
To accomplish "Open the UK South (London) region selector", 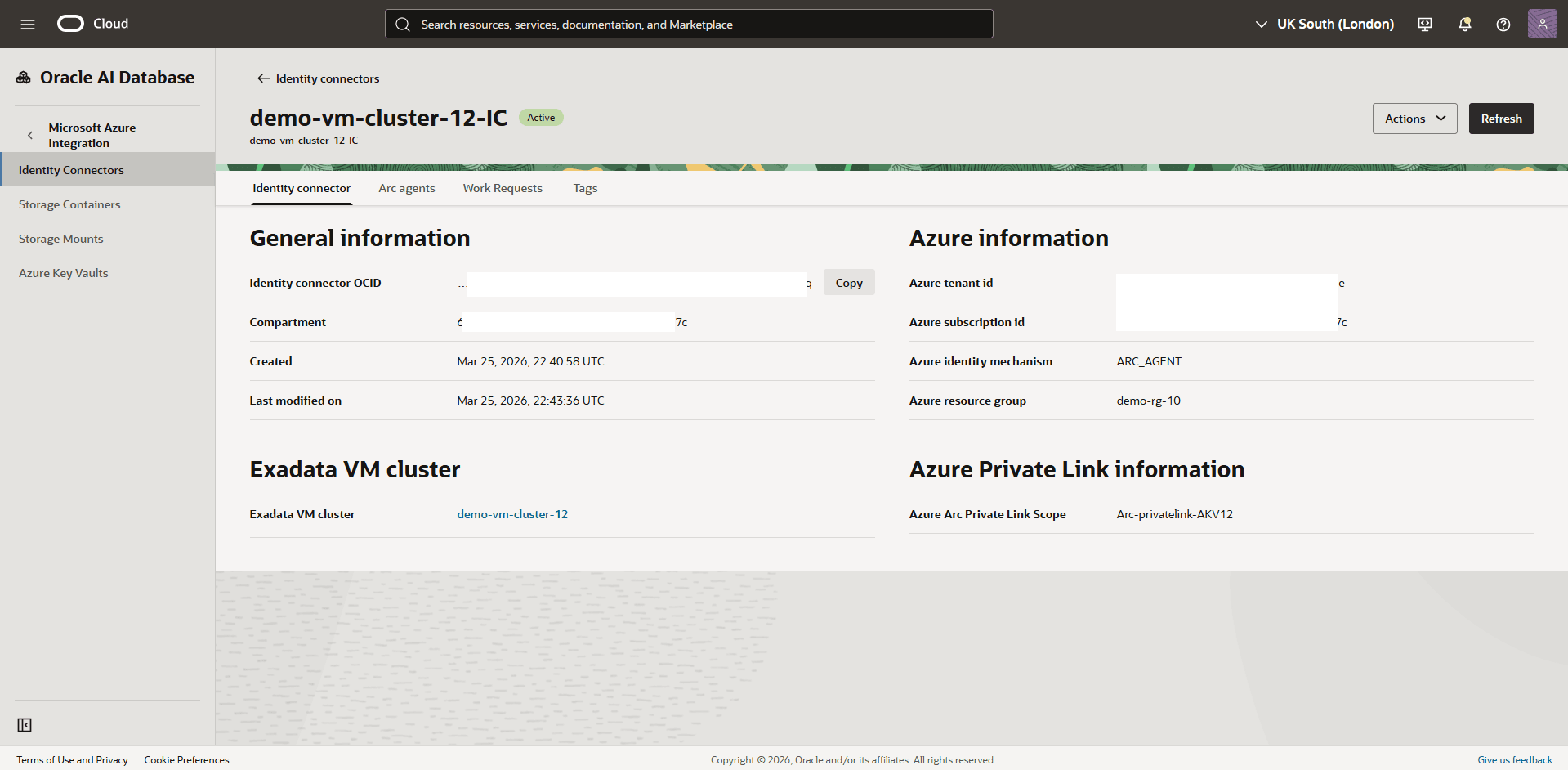I will coord(1324,24).
